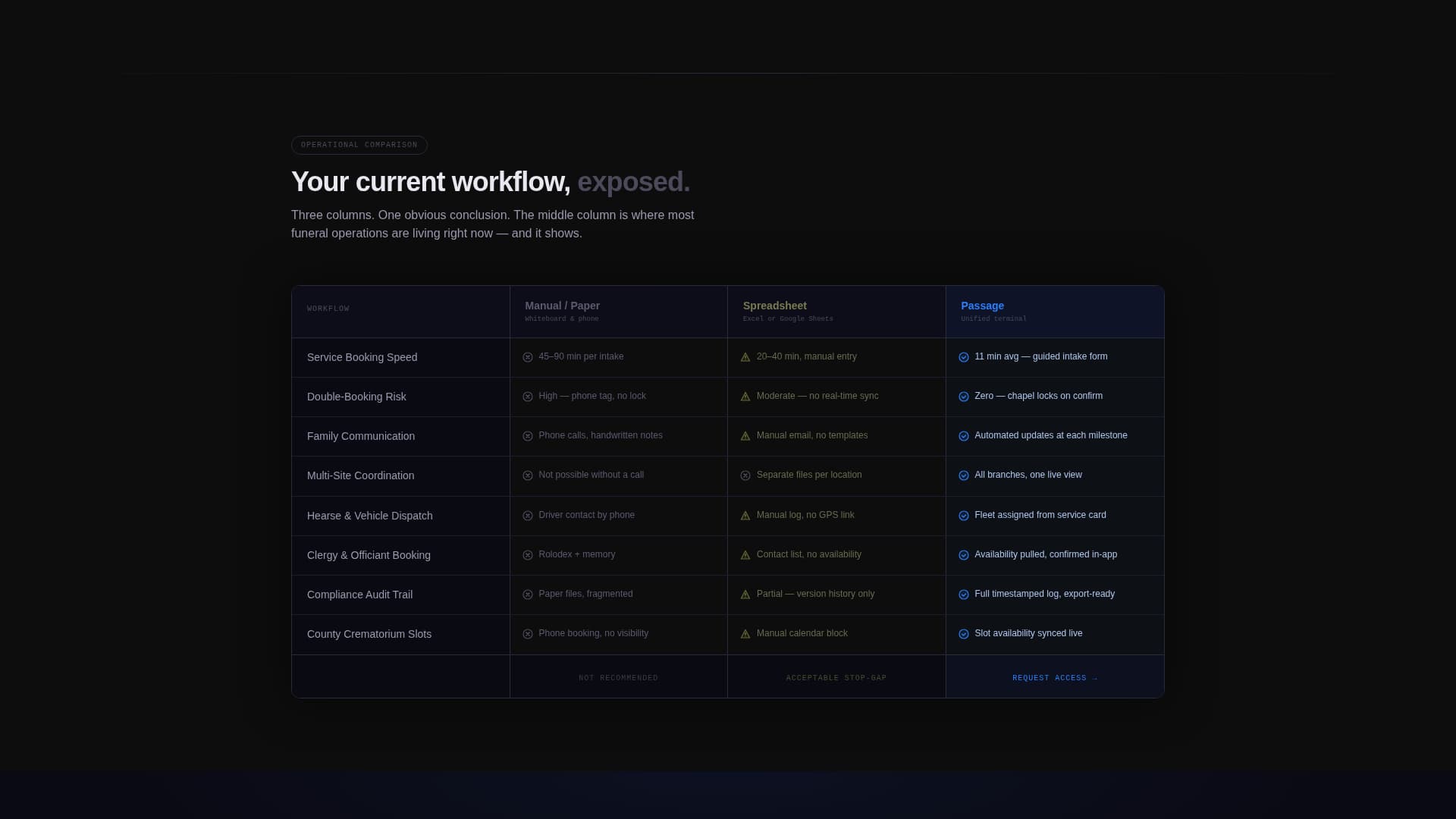Click the 'Request Access →' link
The width and height of the screenshot is (1456, 819).
(x=1055, y=678)
